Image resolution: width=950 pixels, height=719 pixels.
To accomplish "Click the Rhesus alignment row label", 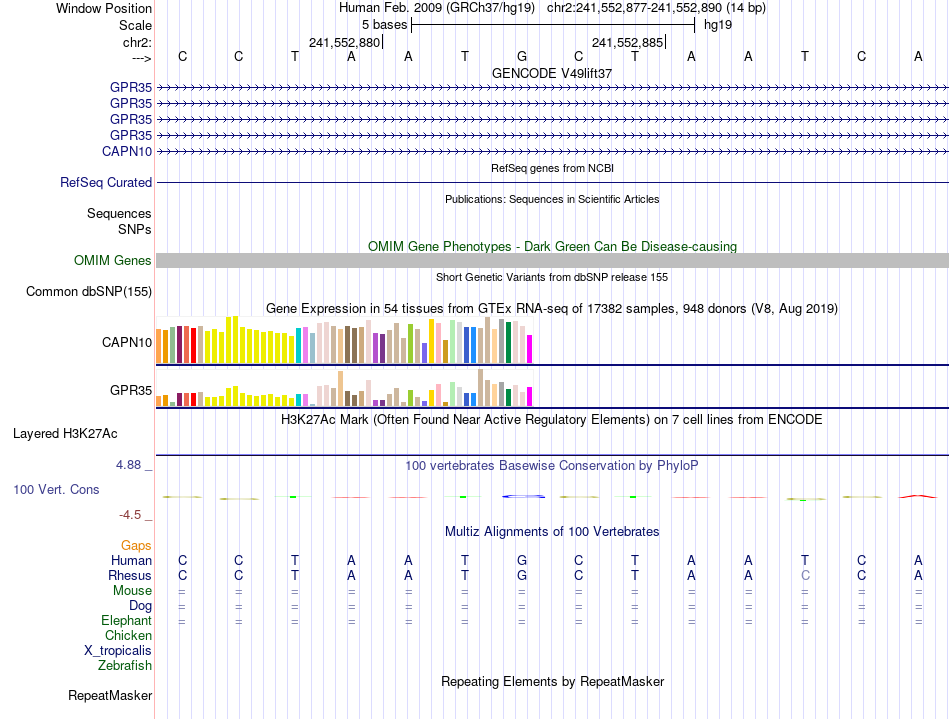I will (x=130, y=575).
